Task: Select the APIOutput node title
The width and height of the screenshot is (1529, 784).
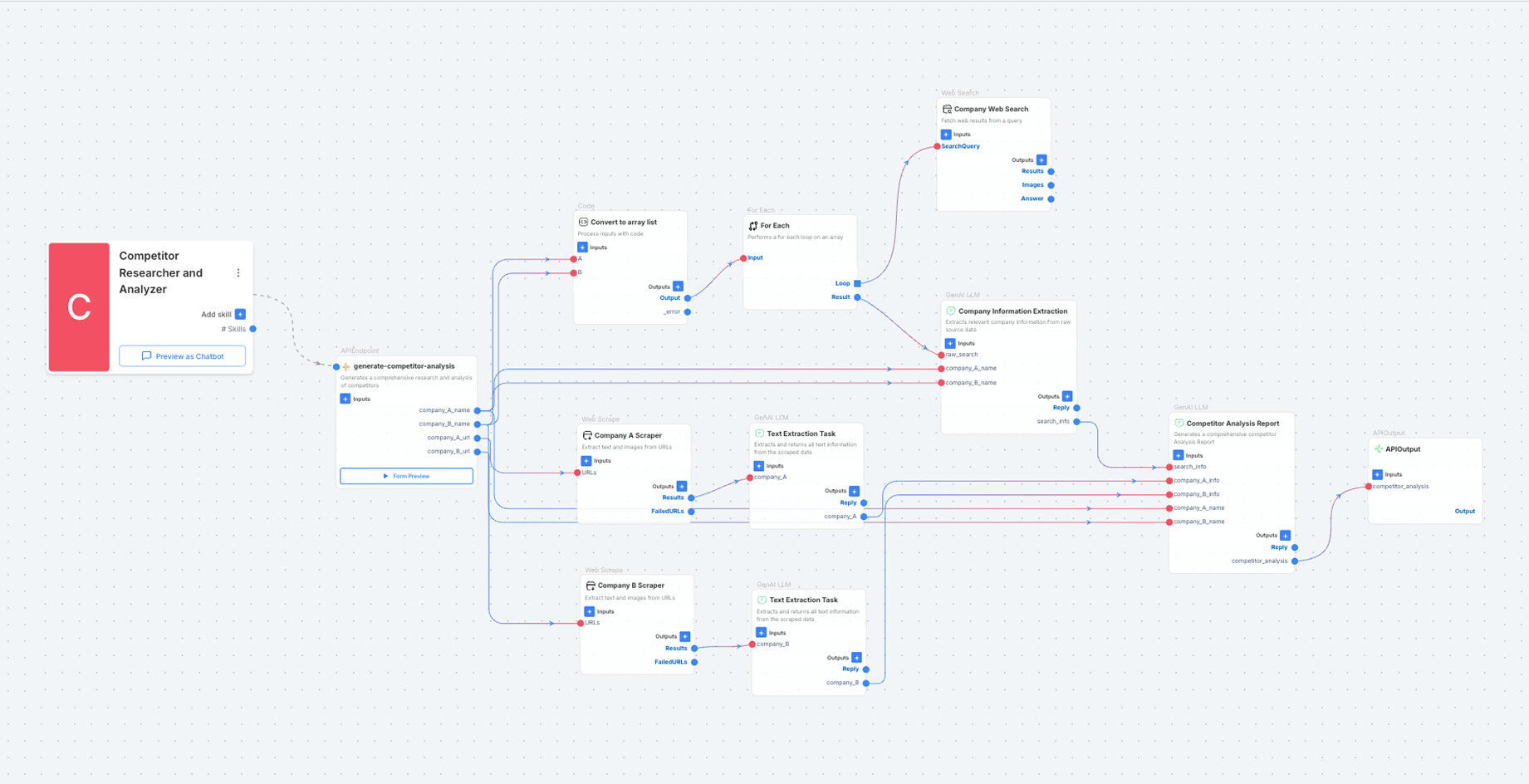Action: (1403, 449)
